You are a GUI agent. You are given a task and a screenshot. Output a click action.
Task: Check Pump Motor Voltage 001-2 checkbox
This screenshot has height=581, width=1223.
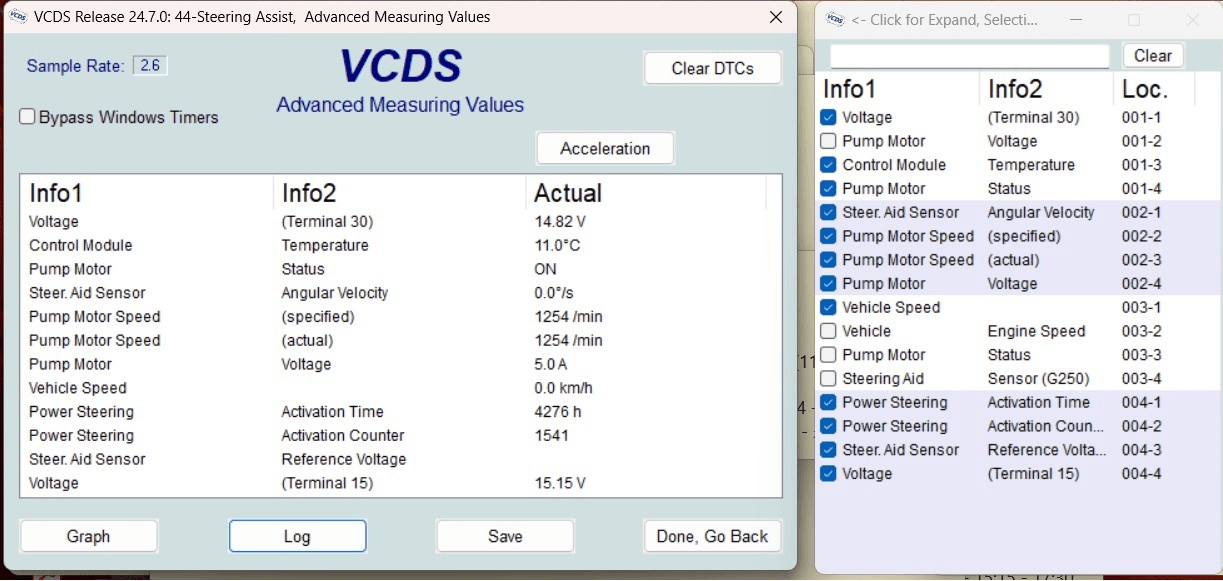[x=828, y=141]
